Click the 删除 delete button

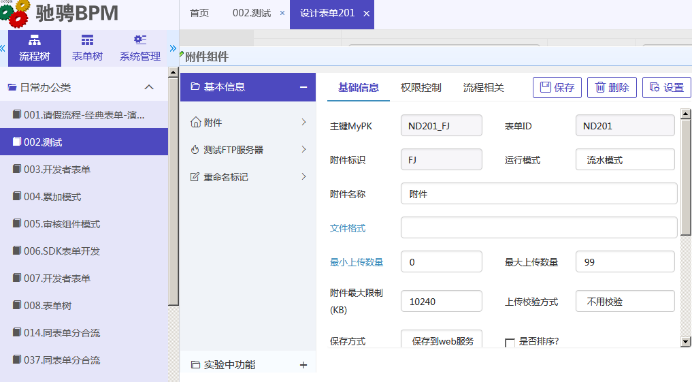(x=612, y=88)
